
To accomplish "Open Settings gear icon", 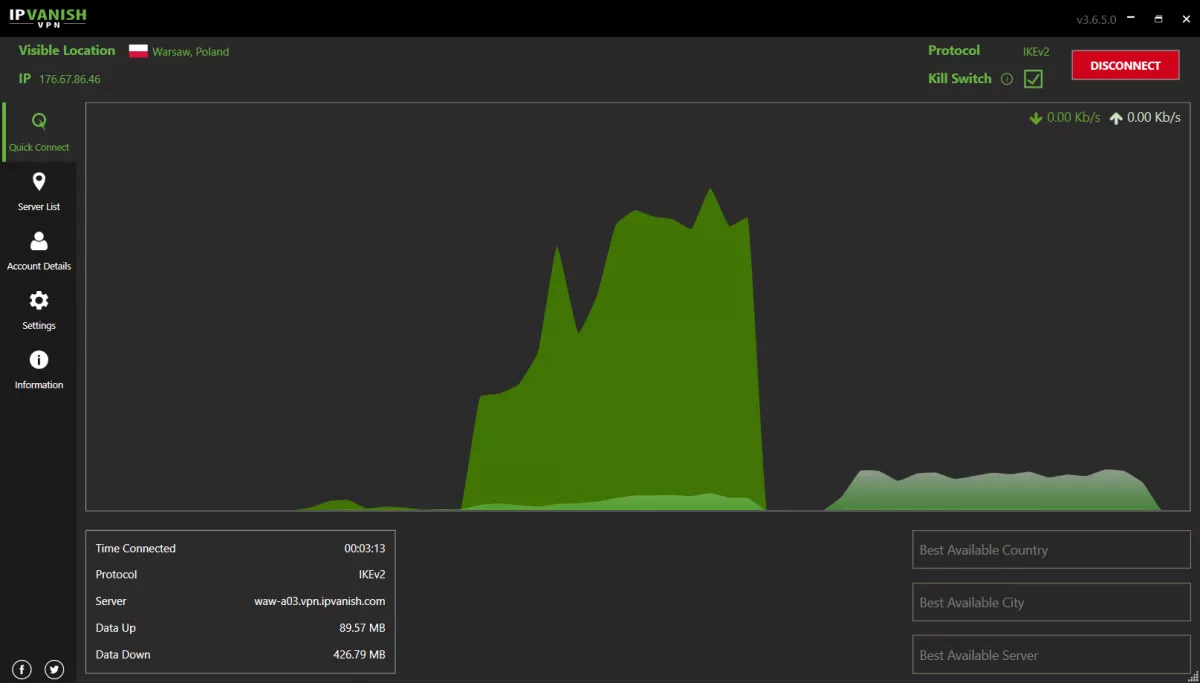I will pyautogui.click(x=39, y=300).
